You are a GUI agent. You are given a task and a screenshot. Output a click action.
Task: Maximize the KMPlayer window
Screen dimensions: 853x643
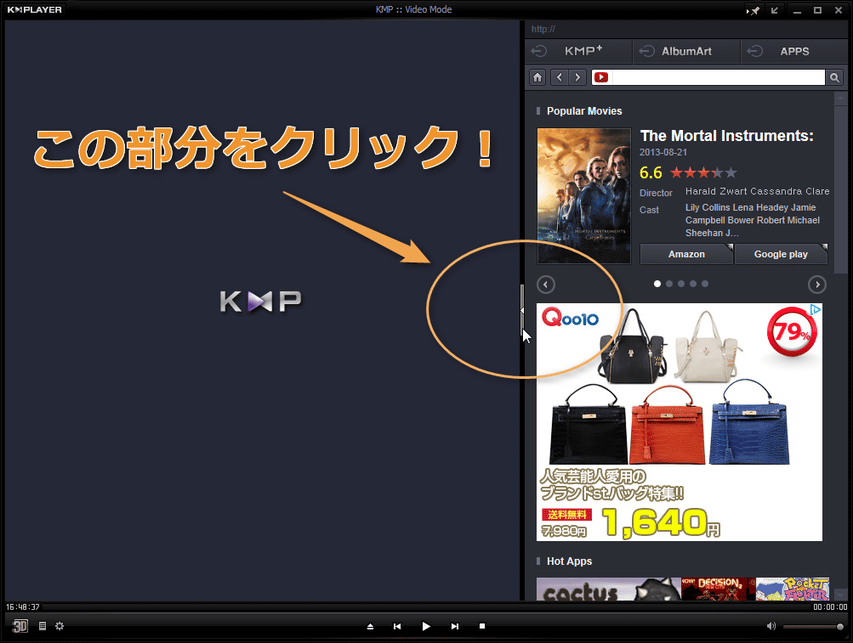(x=818, y=10)
